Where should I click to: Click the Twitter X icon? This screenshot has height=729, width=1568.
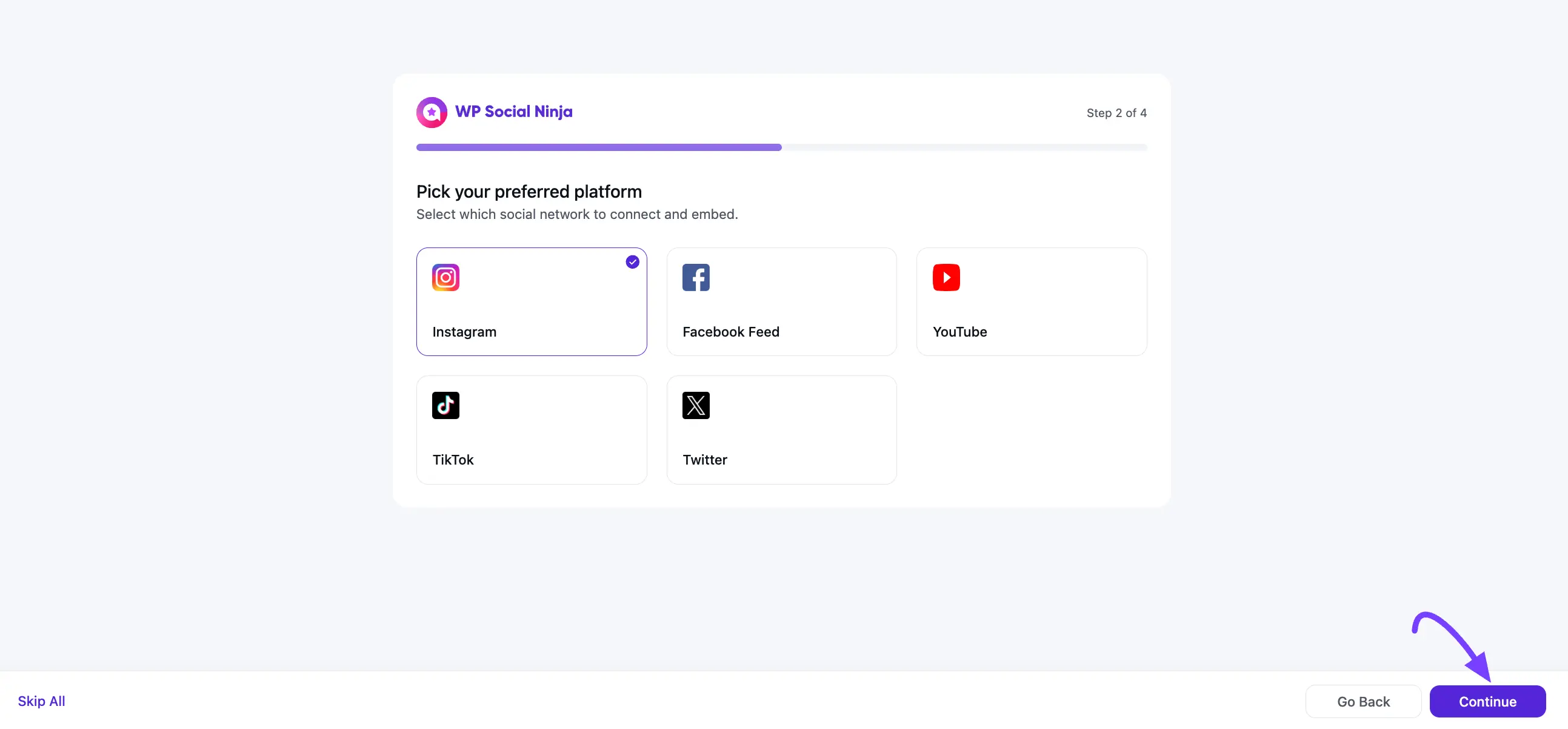coord(696,405)
